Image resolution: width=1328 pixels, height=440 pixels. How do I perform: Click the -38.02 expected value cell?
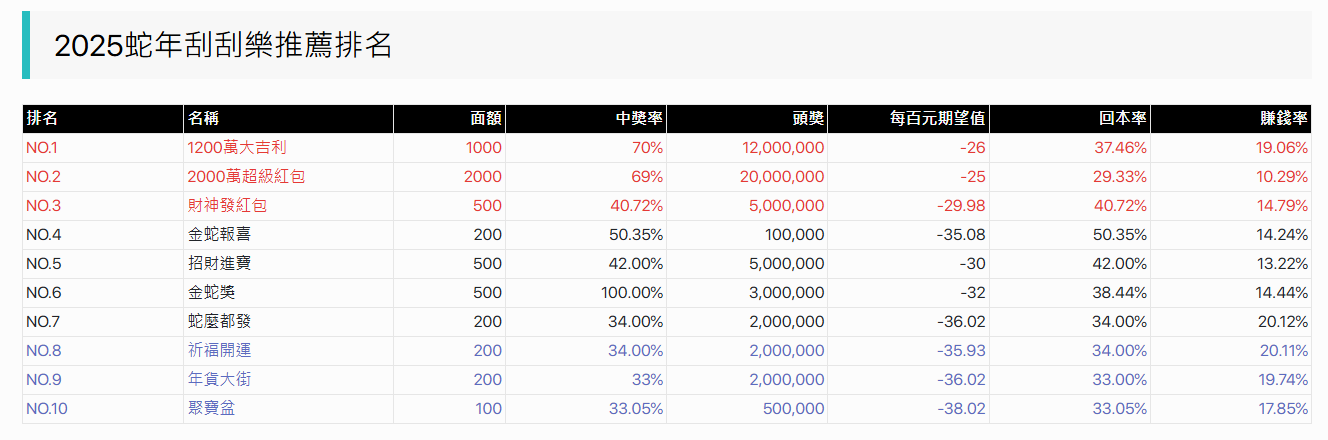pyautogui.click(x=908, y=409)
